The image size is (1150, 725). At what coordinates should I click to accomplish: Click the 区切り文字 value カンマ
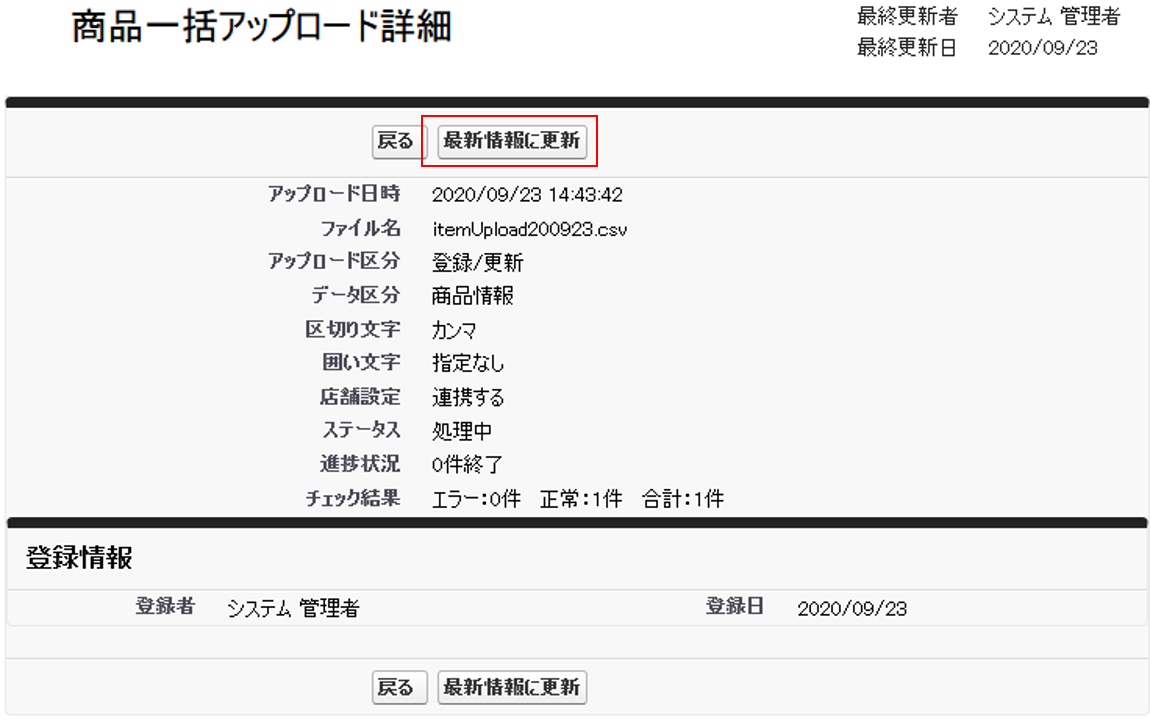(x=454, y=330)
